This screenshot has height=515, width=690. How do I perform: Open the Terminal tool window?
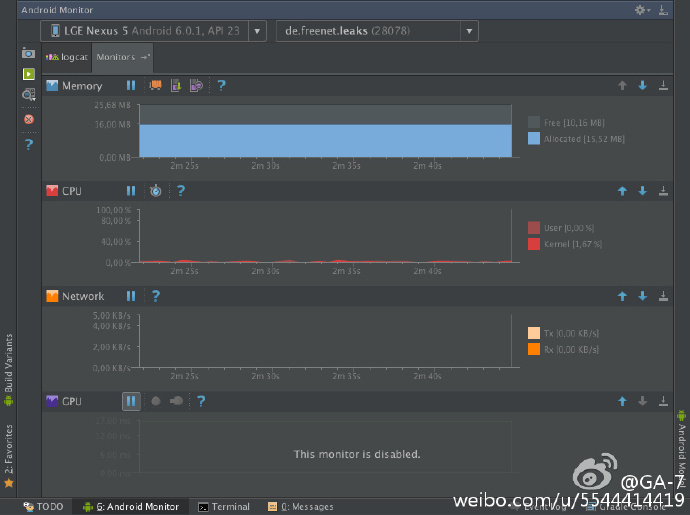224,507
